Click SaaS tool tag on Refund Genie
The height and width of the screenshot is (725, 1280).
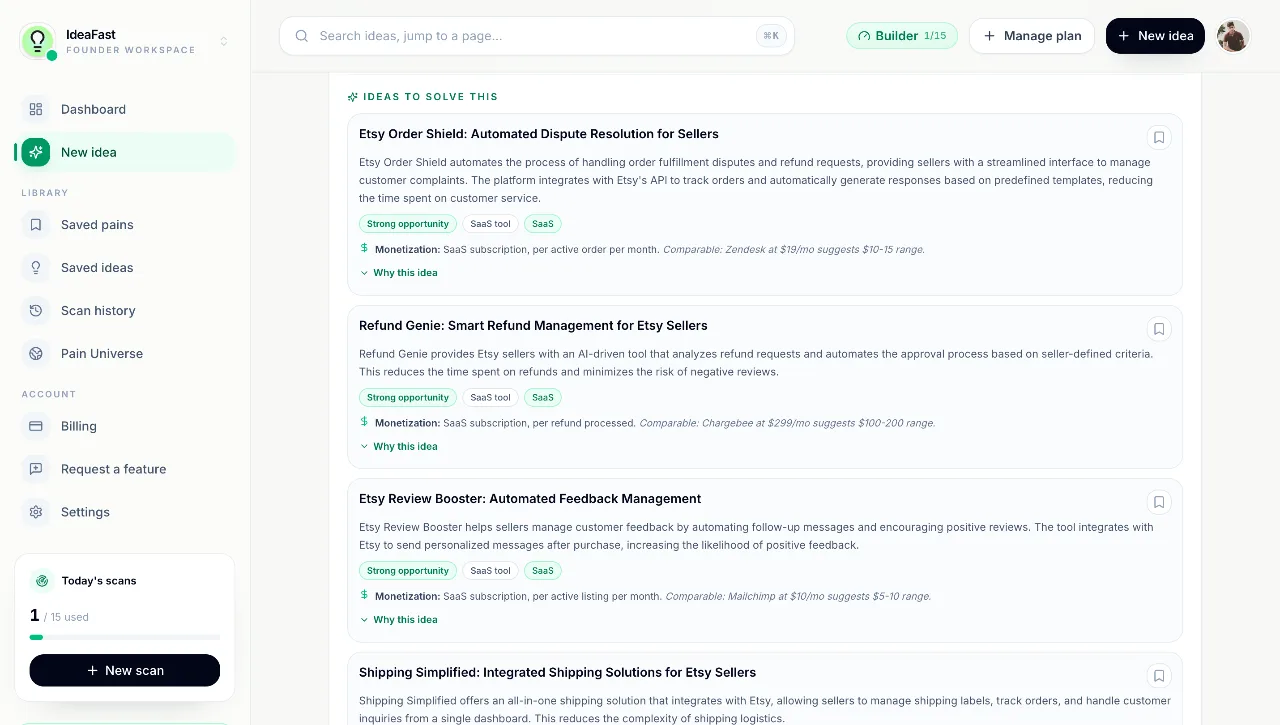coord(490,398)
